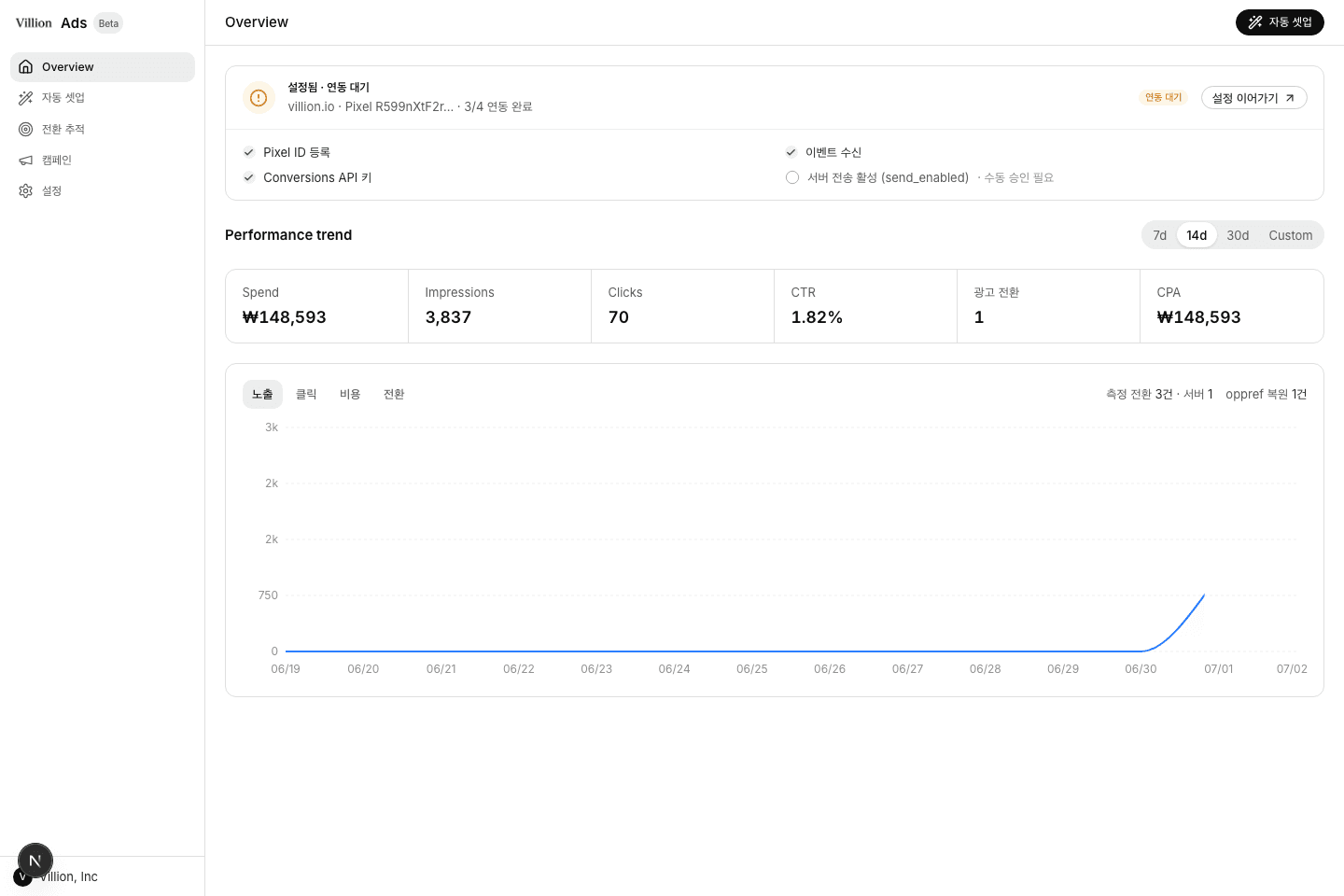Click the 06/25 date on chart axis
1344x896 pixels.
tap(751, 669)
